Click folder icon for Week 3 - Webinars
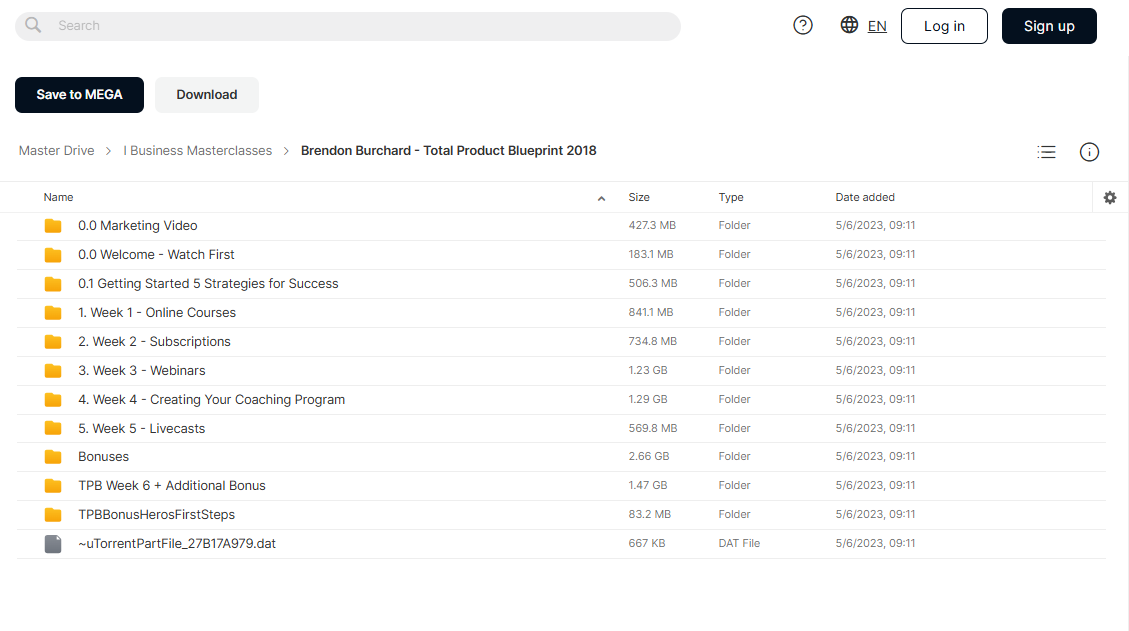This screenshot has width=1129, height=631. (53, 371)
